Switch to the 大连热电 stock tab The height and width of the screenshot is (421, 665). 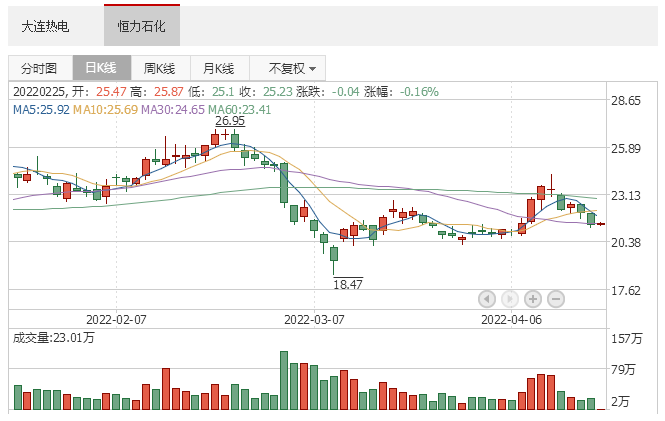pos(45,27)
